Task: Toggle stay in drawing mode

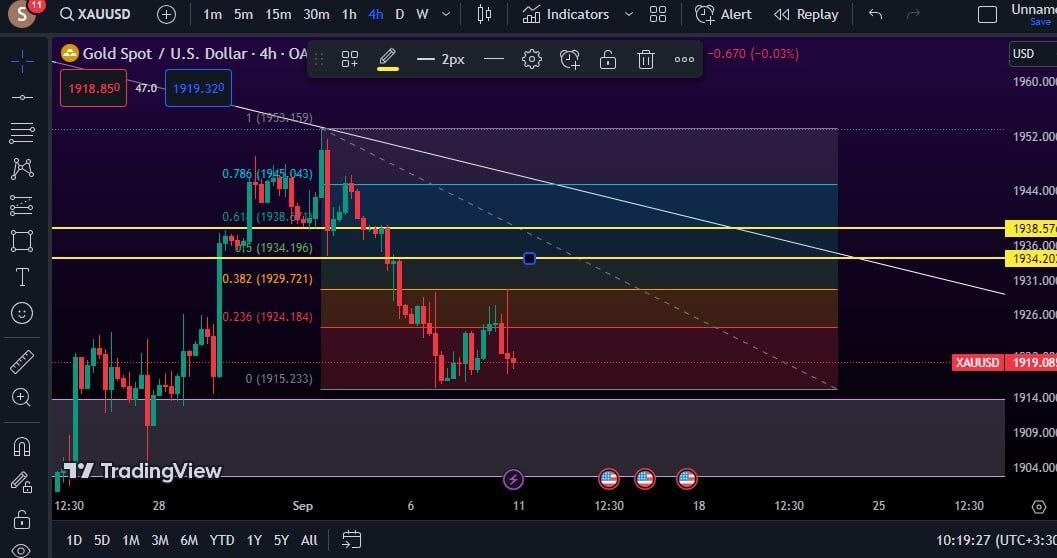Action: click(22, 483)
